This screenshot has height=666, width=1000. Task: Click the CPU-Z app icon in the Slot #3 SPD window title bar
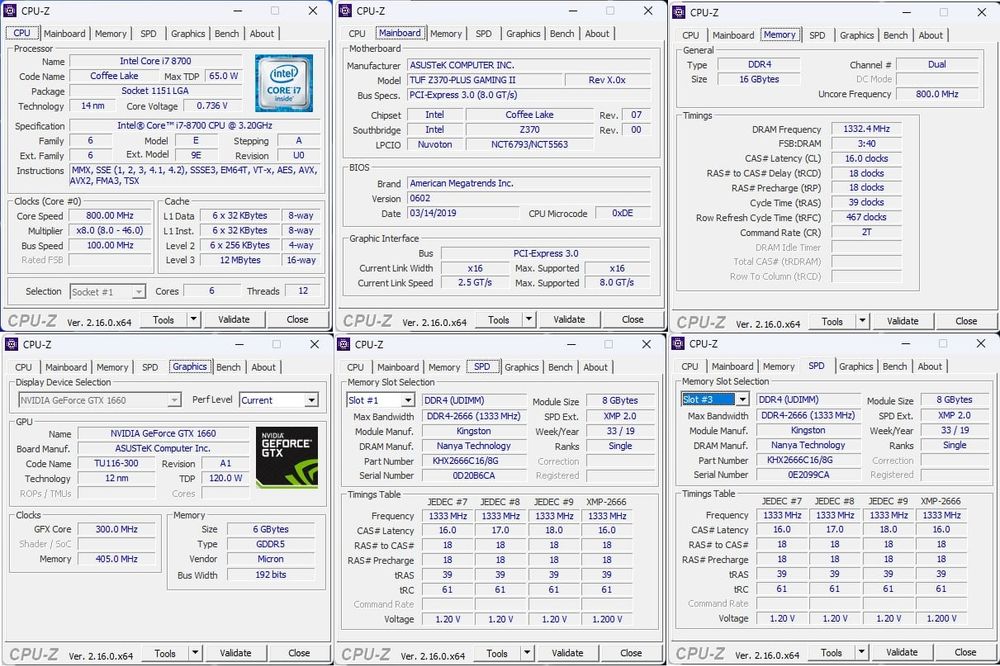pos(678,344)
